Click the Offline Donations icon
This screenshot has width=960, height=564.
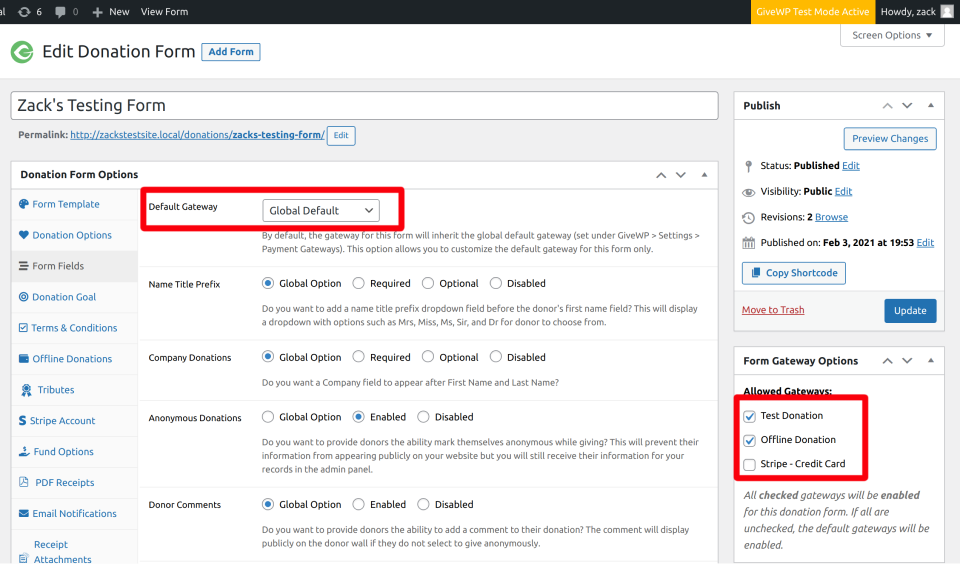click(23, 358)
